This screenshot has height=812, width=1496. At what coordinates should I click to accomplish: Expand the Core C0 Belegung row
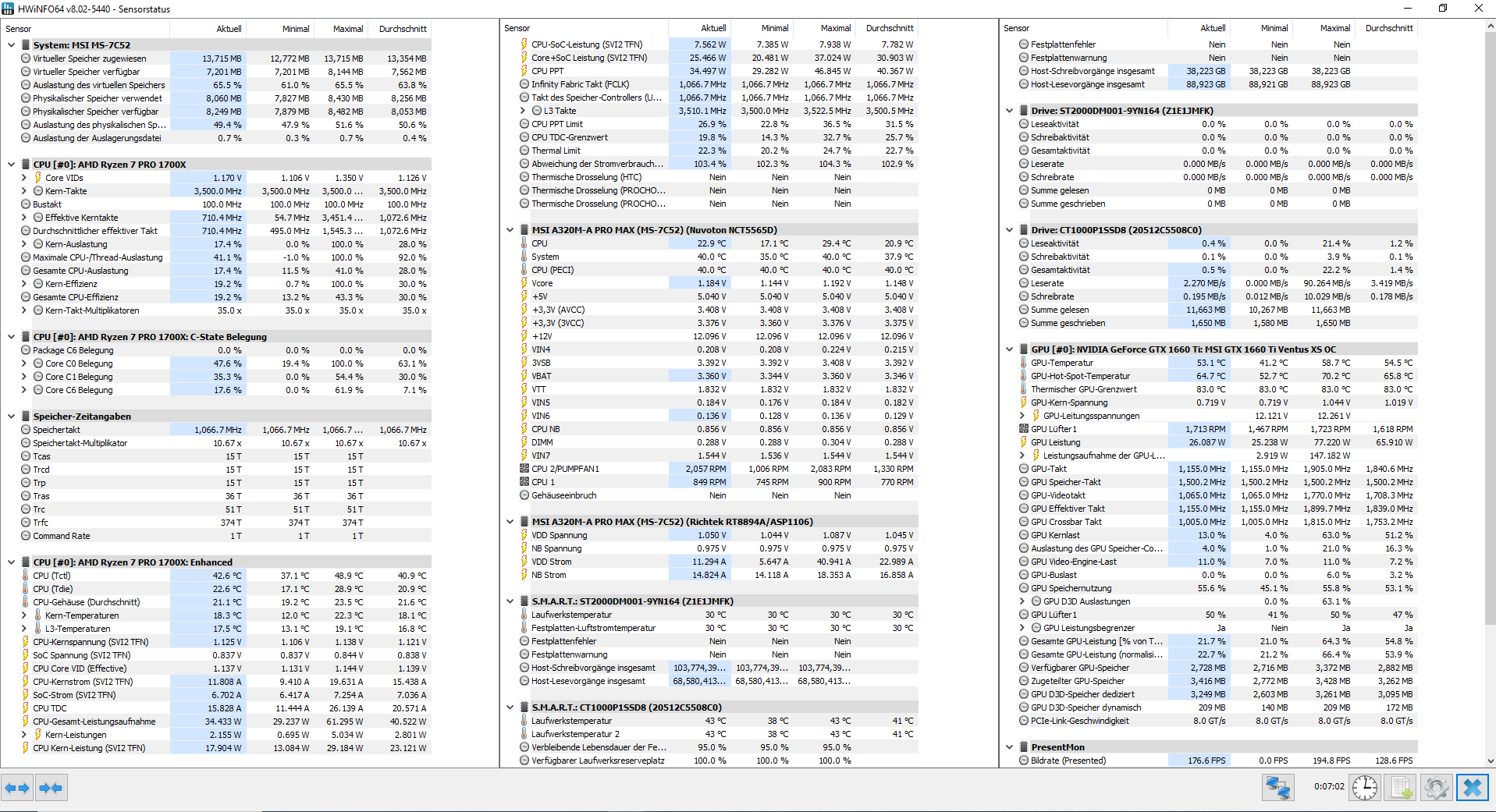tap(24, 363)
